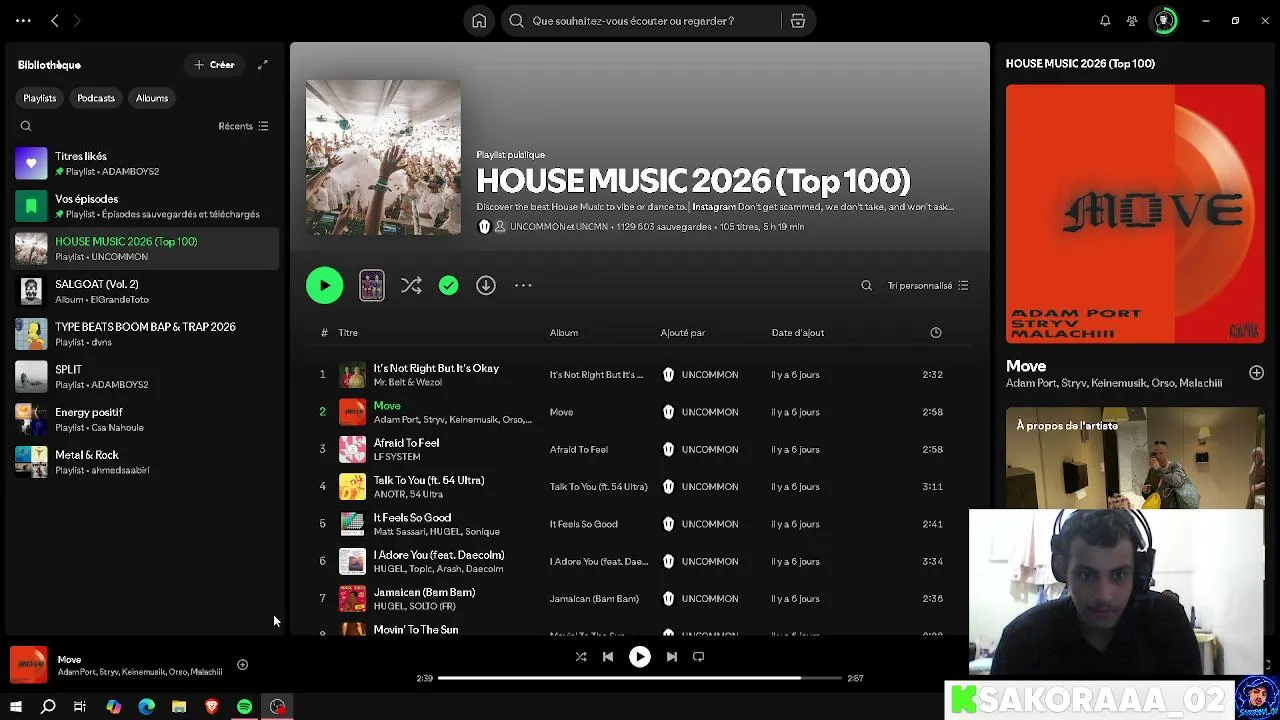Open the À propos de l'artiste card

(x=1135, y=458)
